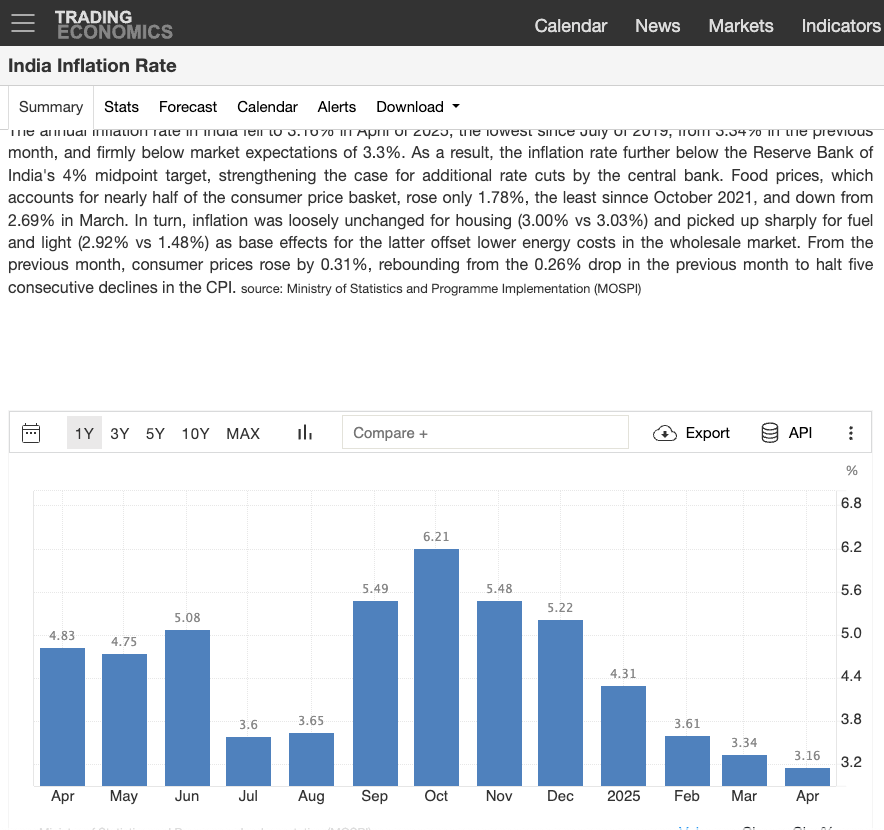Expand the Download dropdown
The height and width of the screenshot is (830, 884).
[418, 107]
